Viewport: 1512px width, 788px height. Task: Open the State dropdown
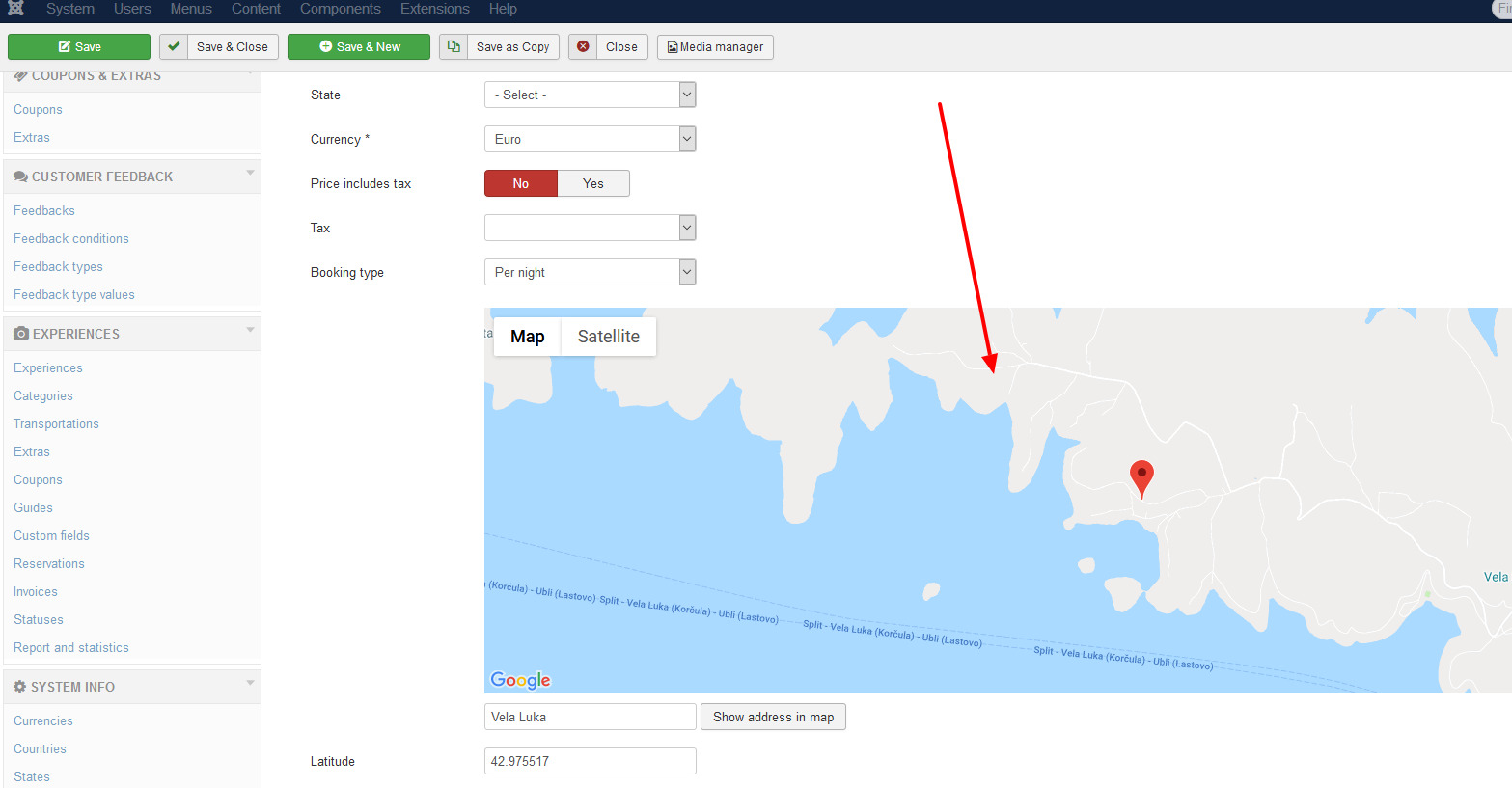[590, 95]
